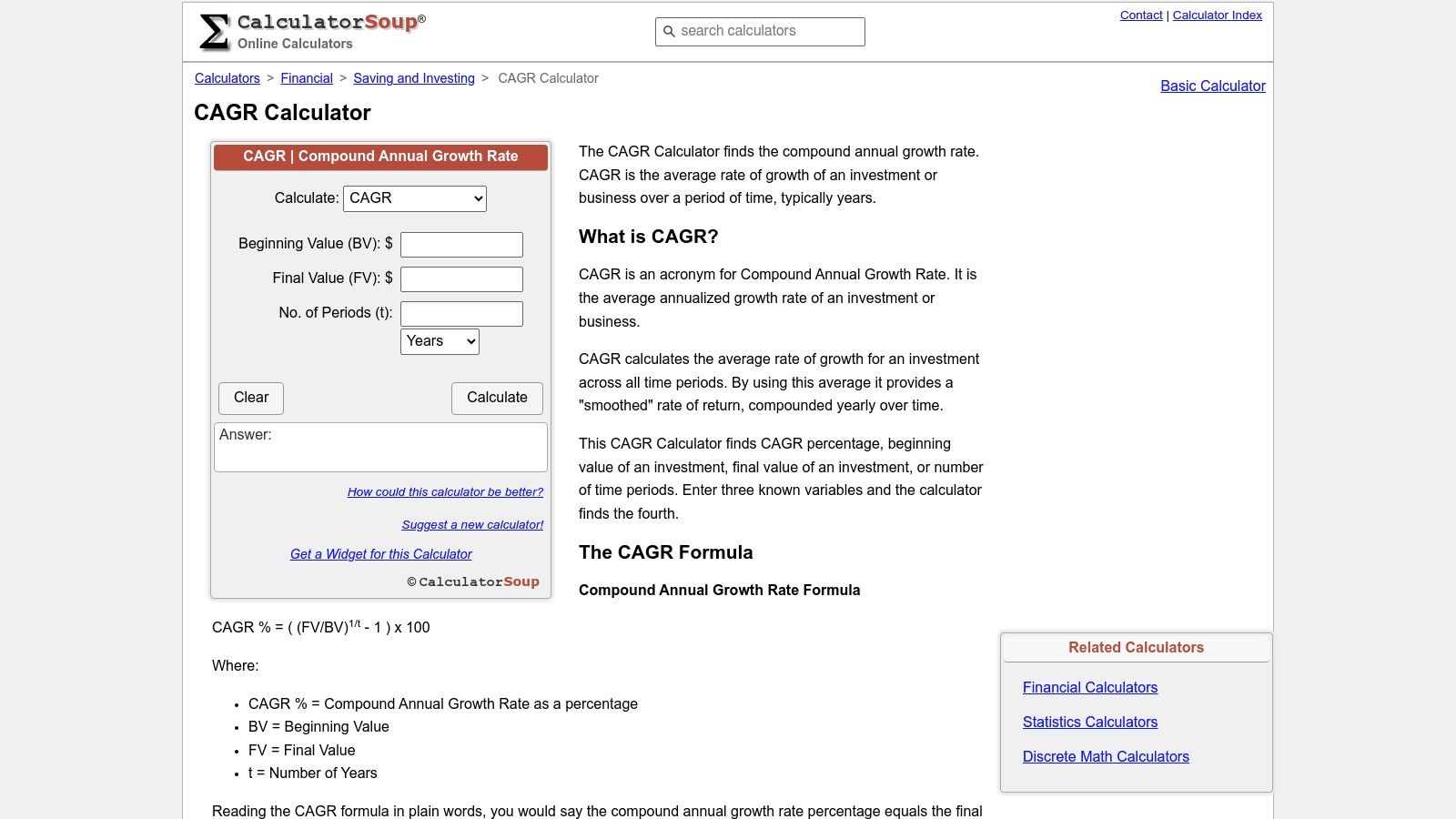Click 'How could this calculator be better?' link

(445, 491)
